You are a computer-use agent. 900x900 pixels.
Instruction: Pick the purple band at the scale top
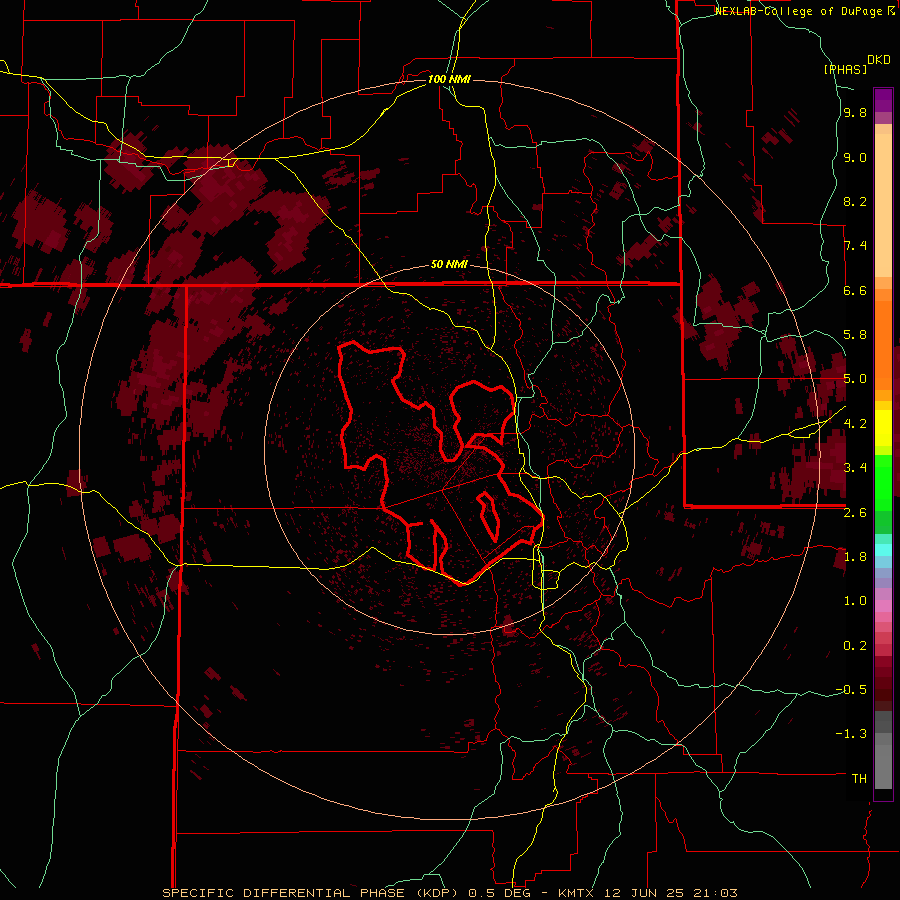coord(883,100)
